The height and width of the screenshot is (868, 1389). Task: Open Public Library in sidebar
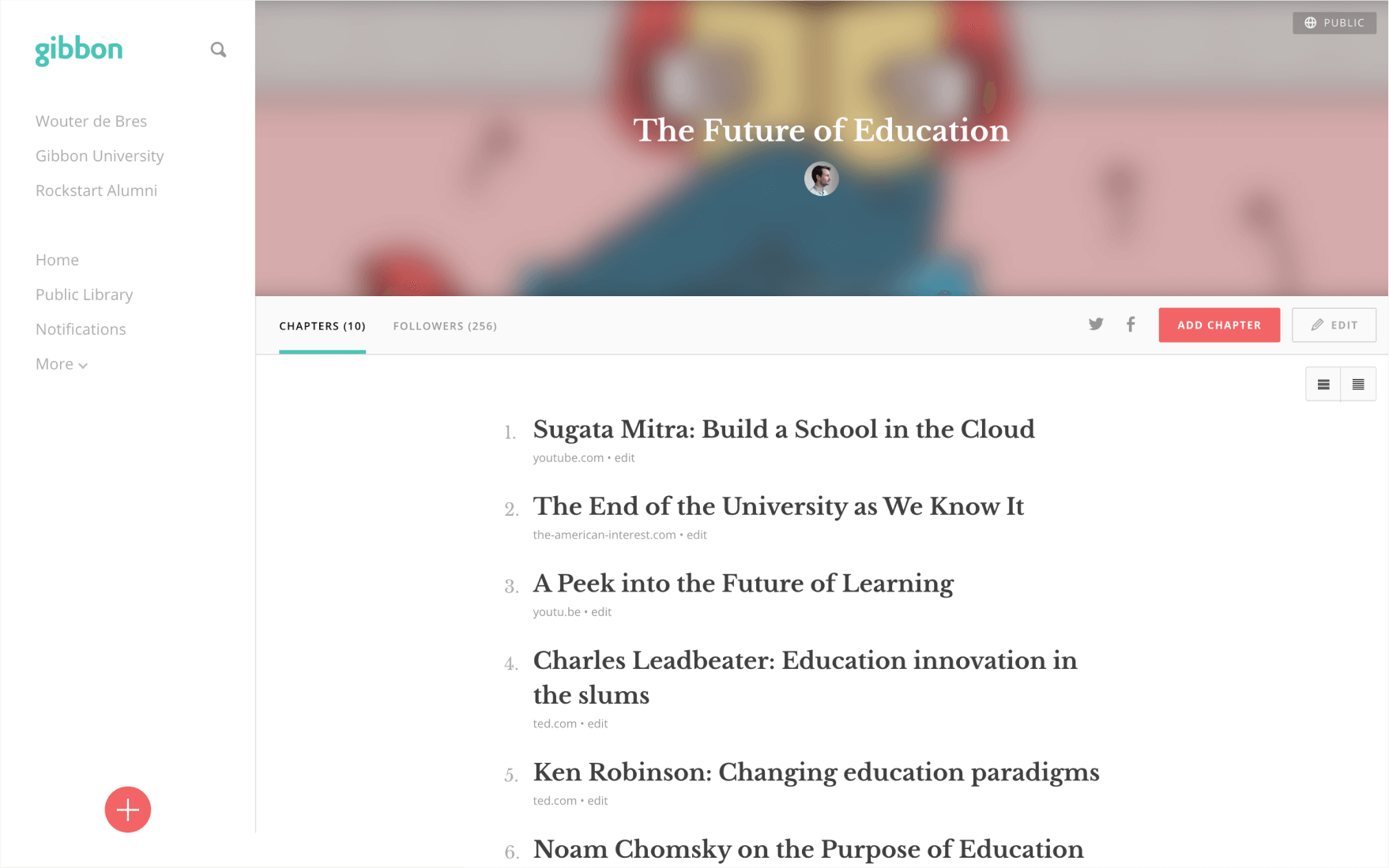[84, 295]
